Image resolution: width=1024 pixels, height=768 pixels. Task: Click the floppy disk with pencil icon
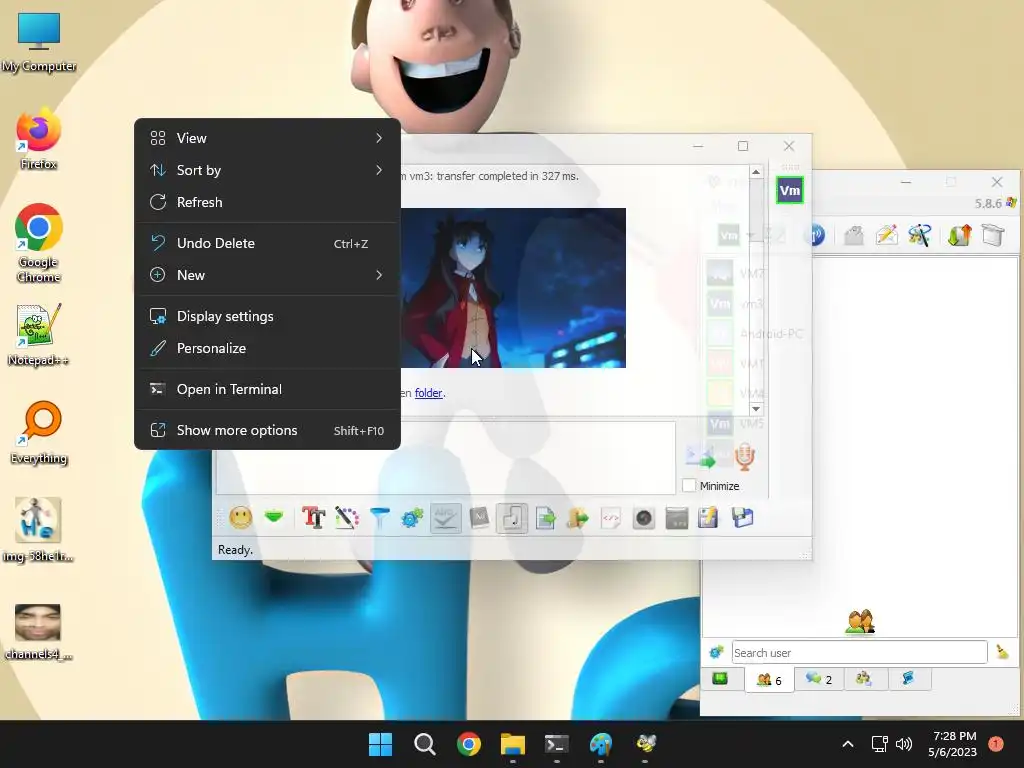tap(709, 518)
